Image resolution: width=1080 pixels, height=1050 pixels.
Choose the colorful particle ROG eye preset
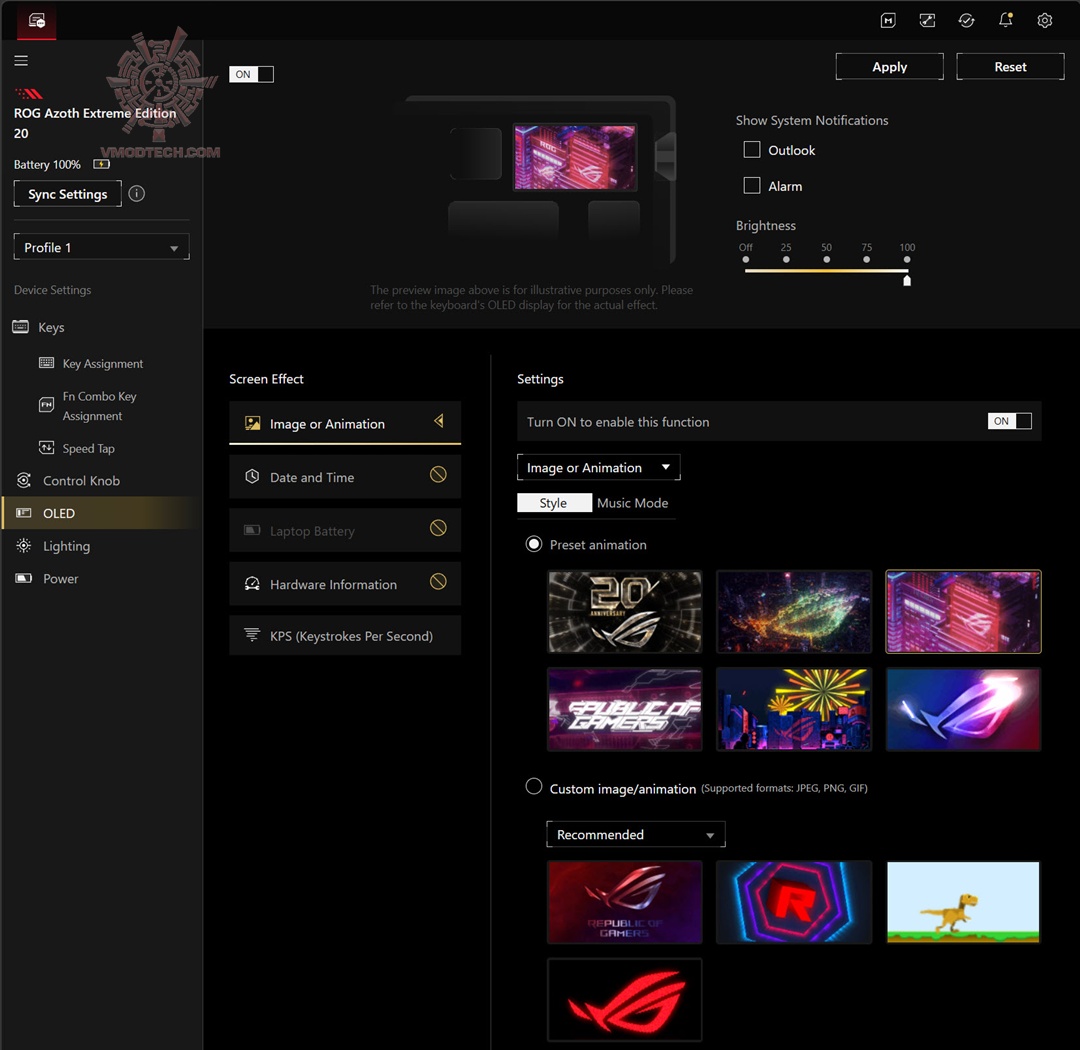[794, 611]
